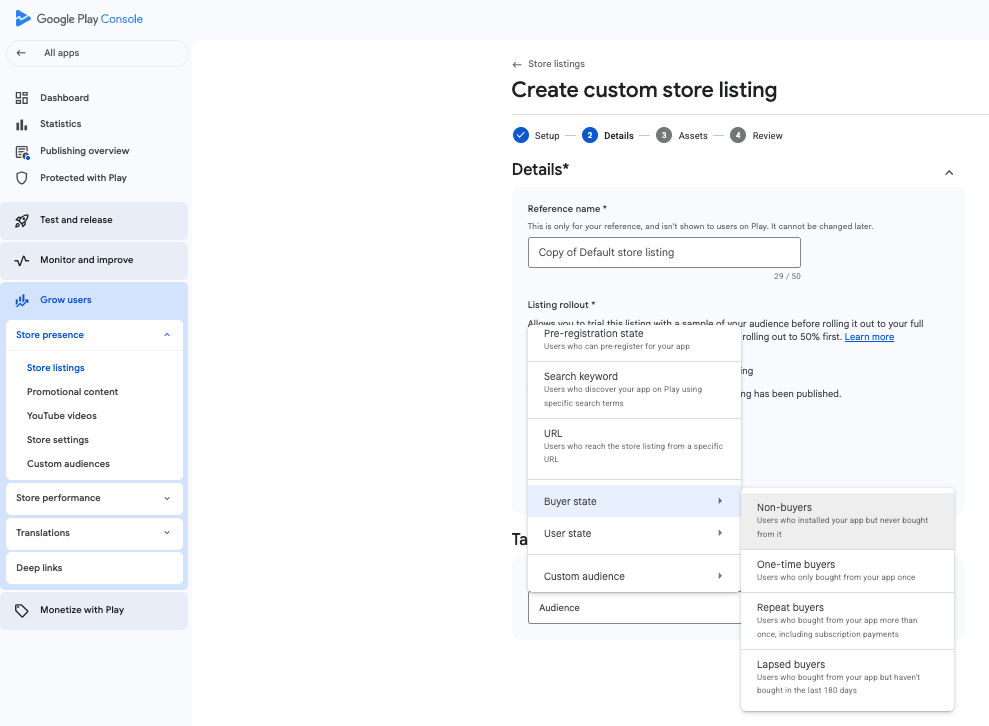
Task: Click the step 2 Details circle
Action: coord(590,135)
